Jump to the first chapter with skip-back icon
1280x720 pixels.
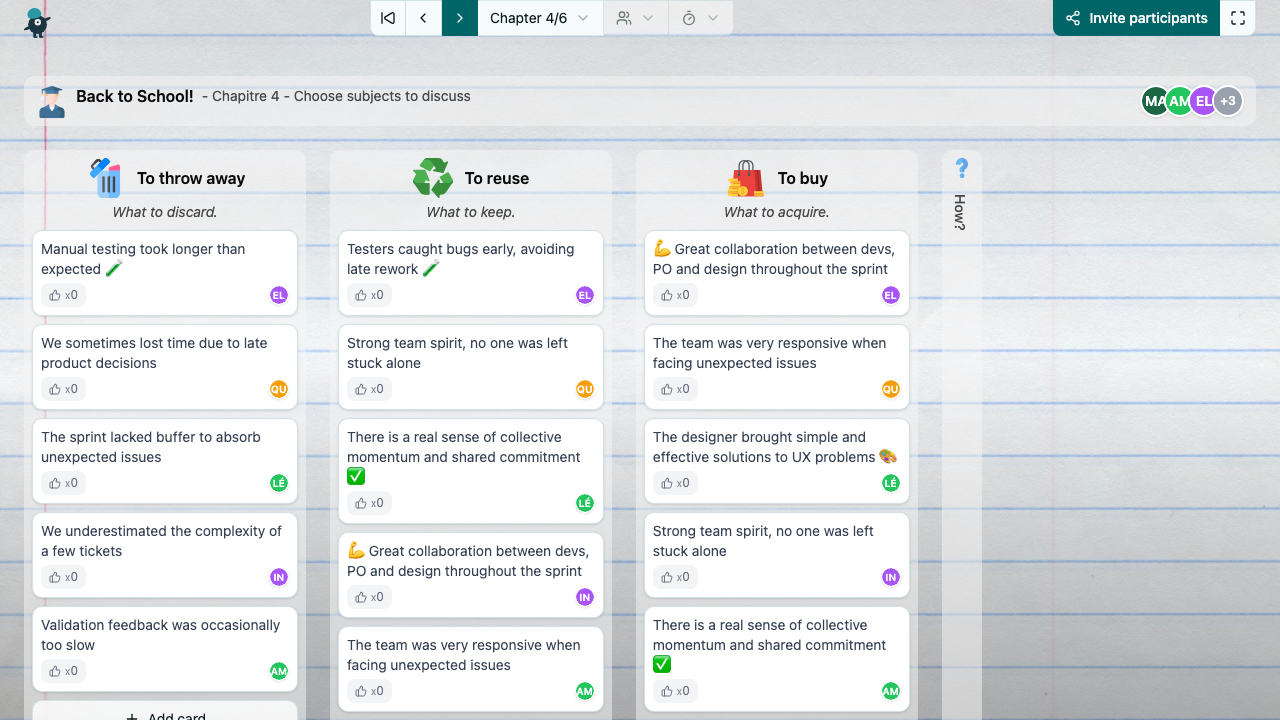pyautogui.click(x=387, y=18)
